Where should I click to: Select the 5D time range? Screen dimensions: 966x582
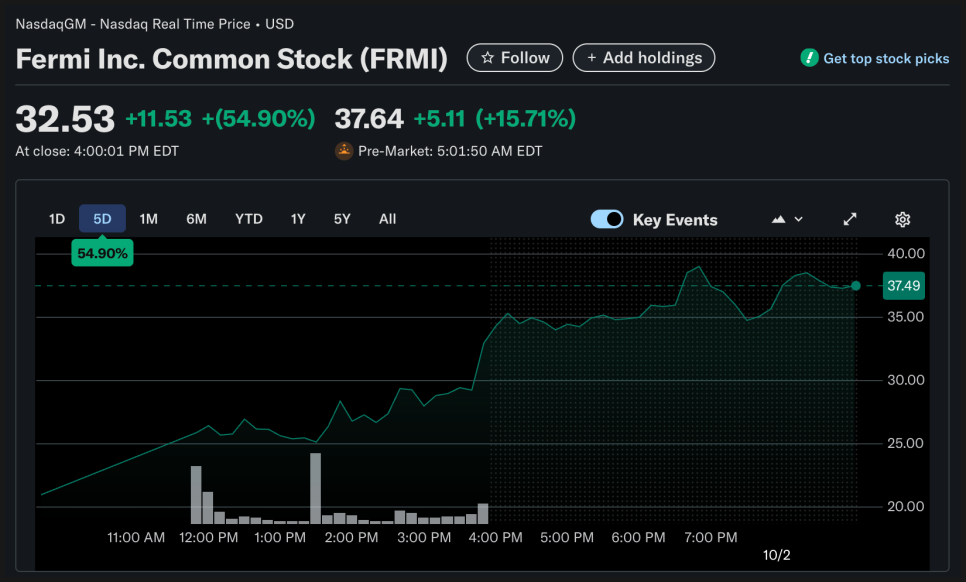coord(102,219)
